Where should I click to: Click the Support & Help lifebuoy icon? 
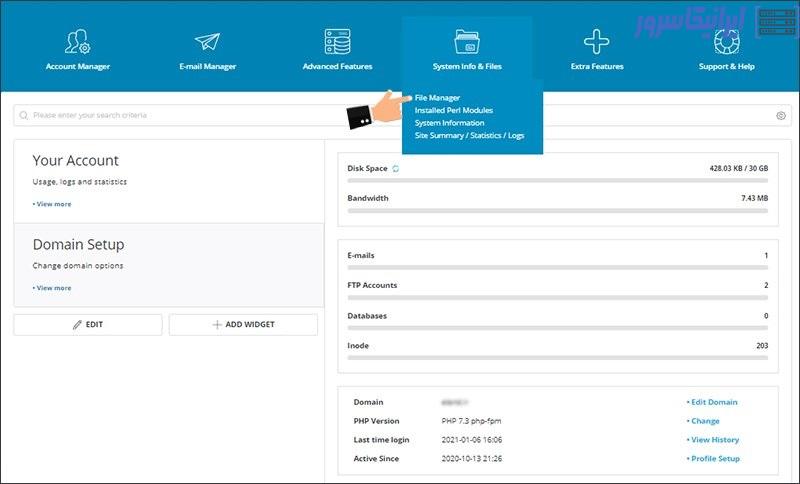point(726,42)
